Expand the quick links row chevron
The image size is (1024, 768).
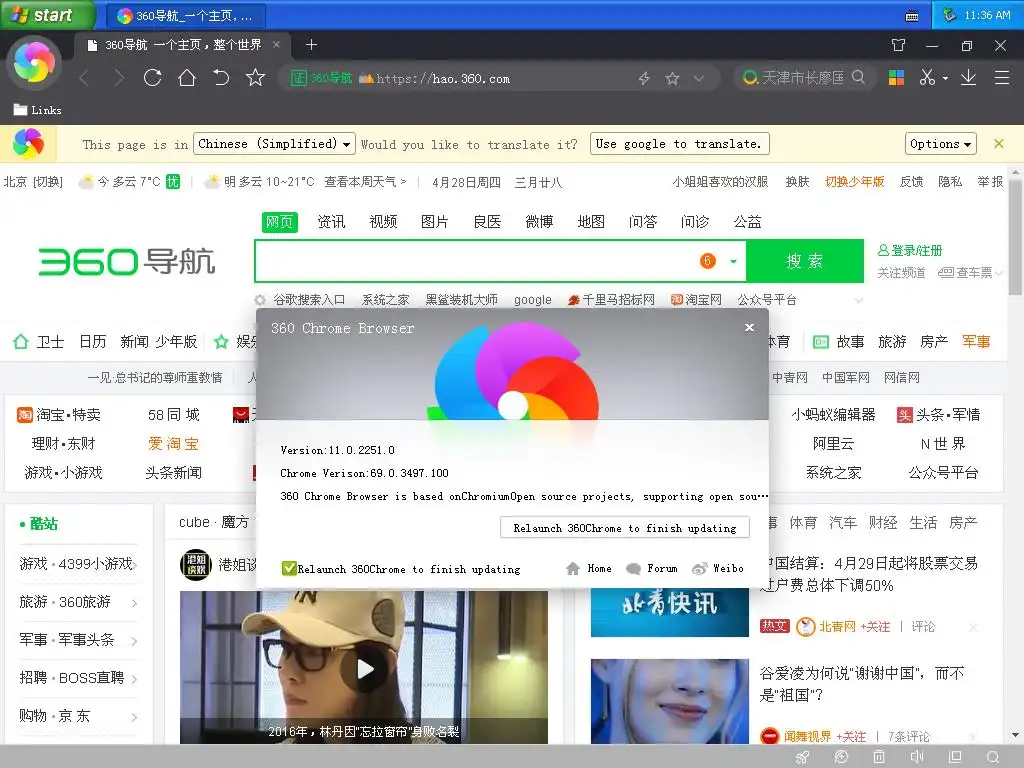859,300
